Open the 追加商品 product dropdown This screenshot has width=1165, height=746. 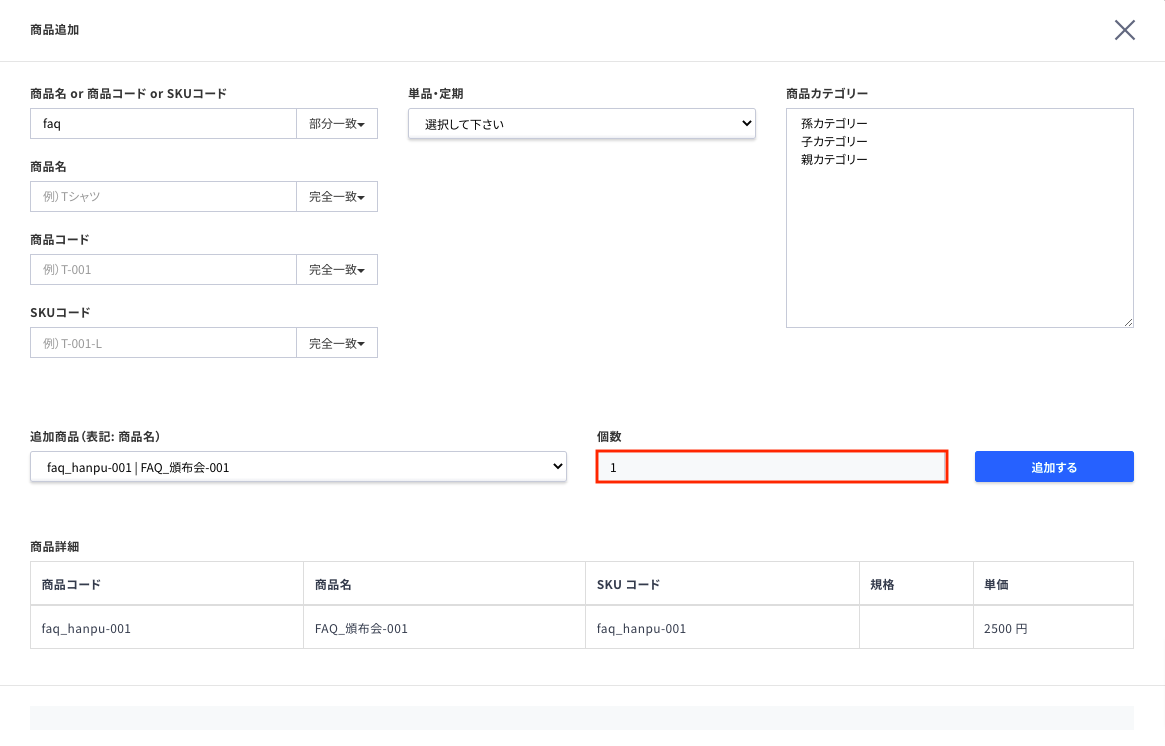pos(298,467)
